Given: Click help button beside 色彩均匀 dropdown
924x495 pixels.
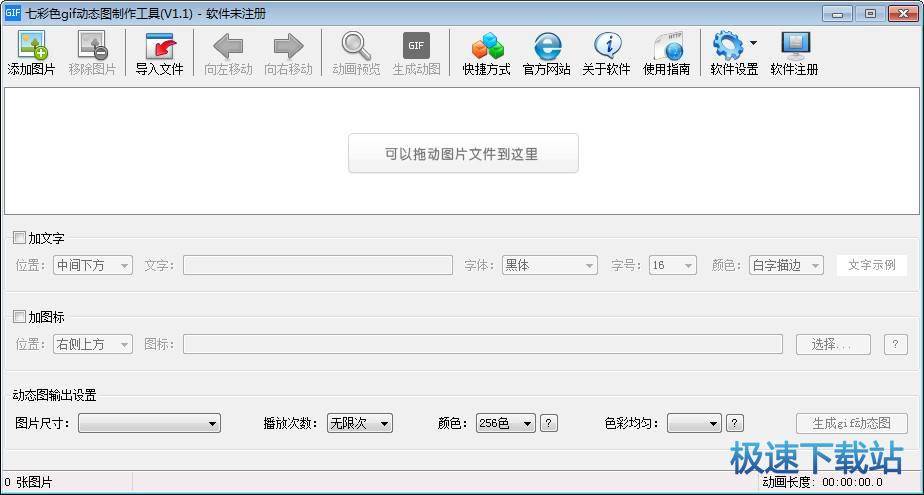Looking at the screenshot, I should [x=735, y=424].
